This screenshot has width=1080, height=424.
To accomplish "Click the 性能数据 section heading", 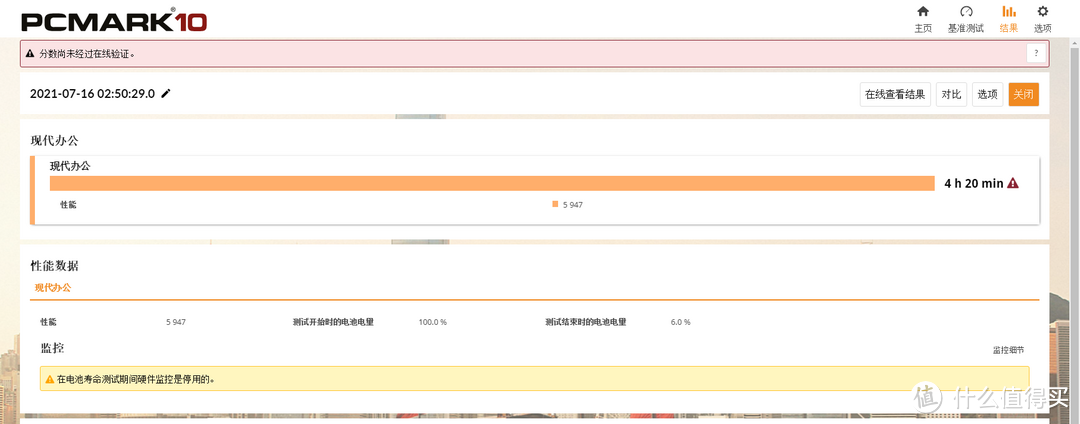I will coord(54,265).
